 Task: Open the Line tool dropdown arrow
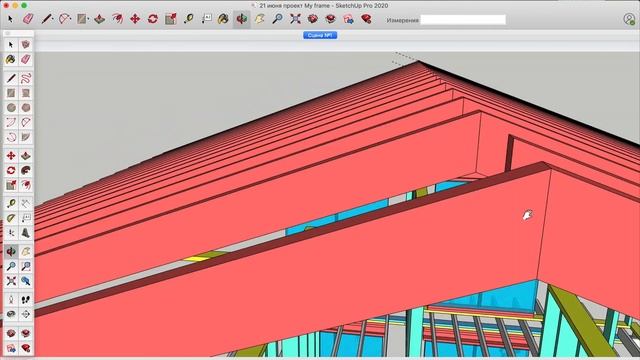click(x=53, y=20)
